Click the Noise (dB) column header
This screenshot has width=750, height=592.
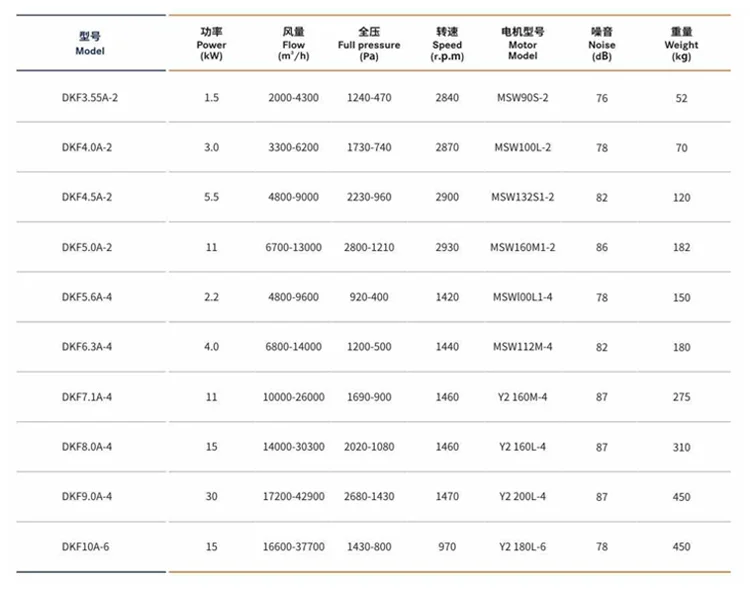tap(602, 44)
